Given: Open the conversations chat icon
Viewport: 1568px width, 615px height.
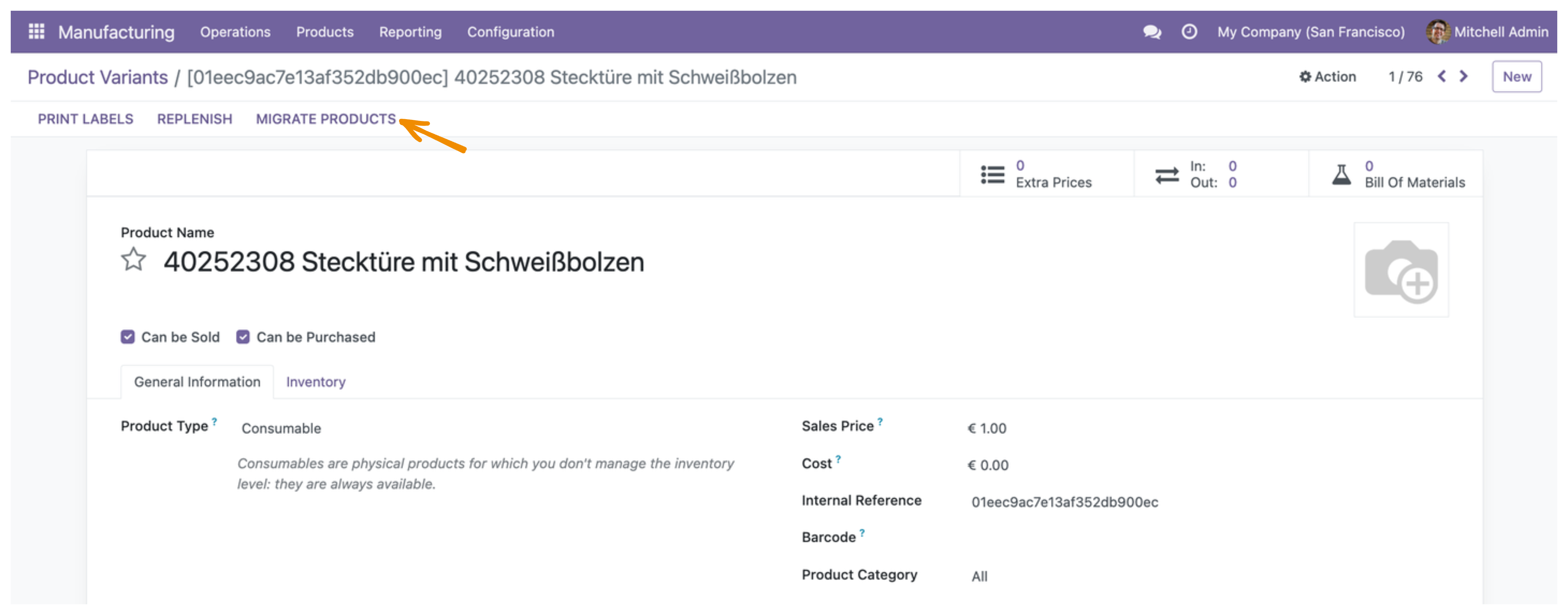Looking at the screenshot, I should tap(1152, 31).
